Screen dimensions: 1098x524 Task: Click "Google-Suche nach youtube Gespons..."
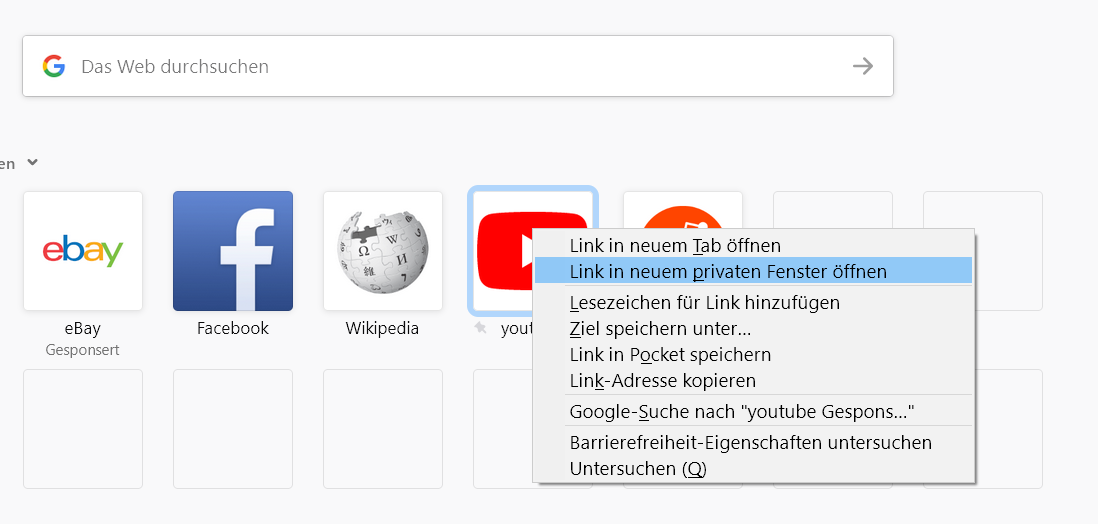(x=742, y=411)
